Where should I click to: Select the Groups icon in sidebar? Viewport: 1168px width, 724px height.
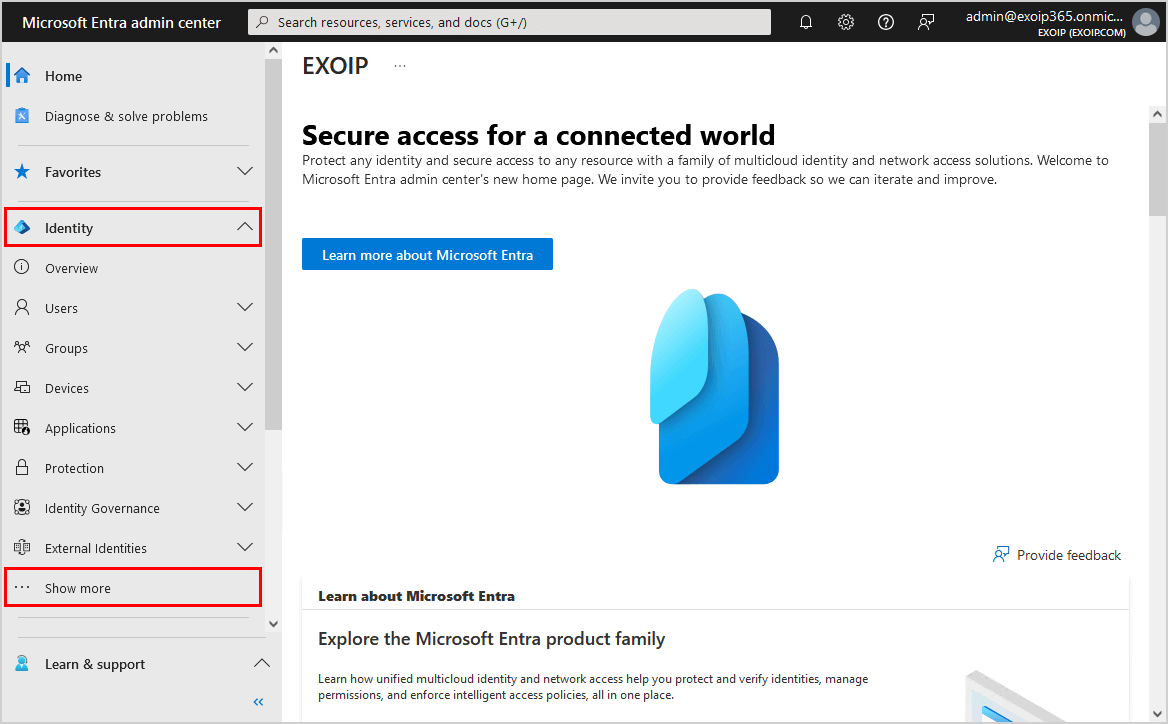[22, 347]
